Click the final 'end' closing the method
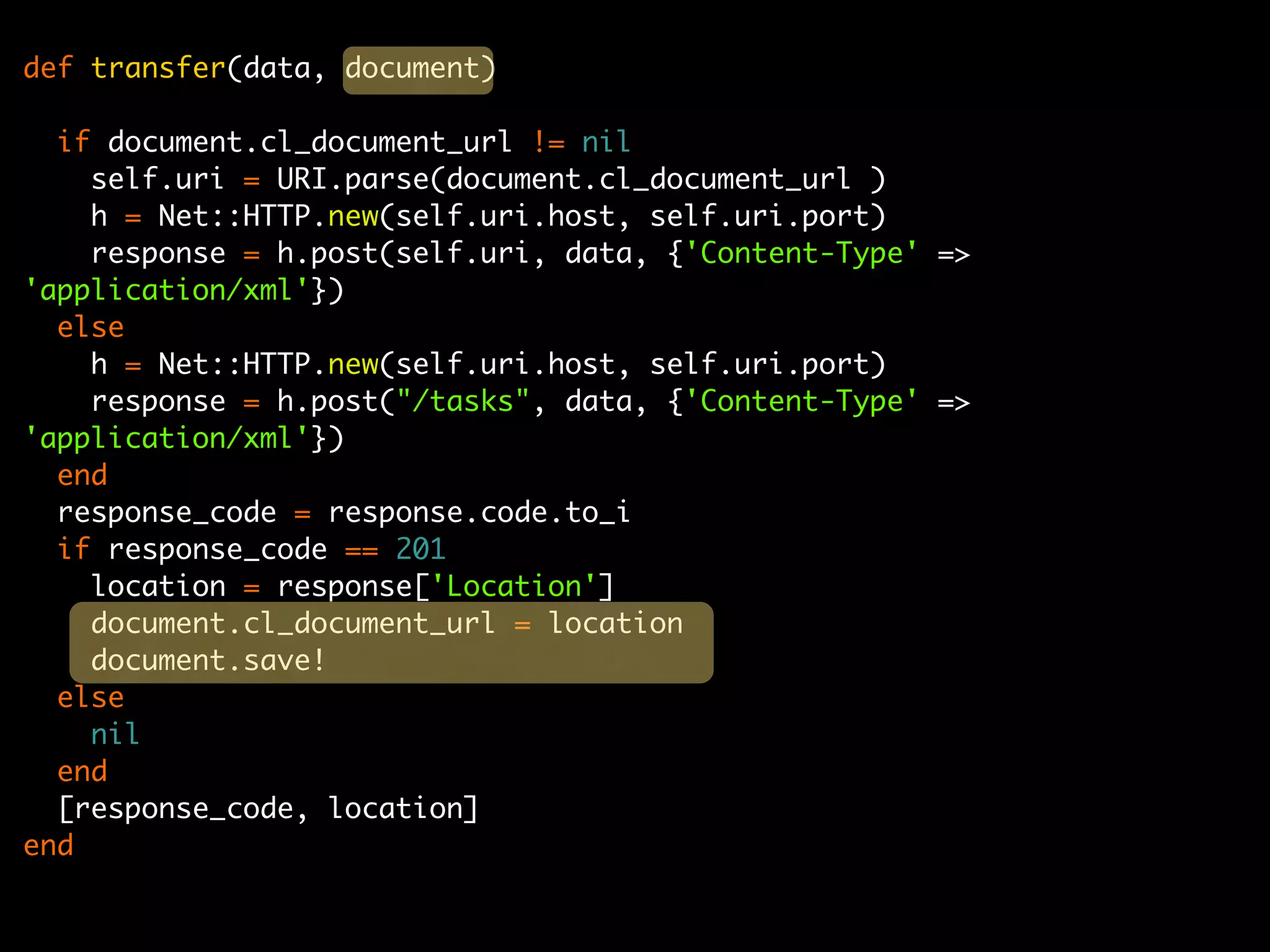 [48, 845]
